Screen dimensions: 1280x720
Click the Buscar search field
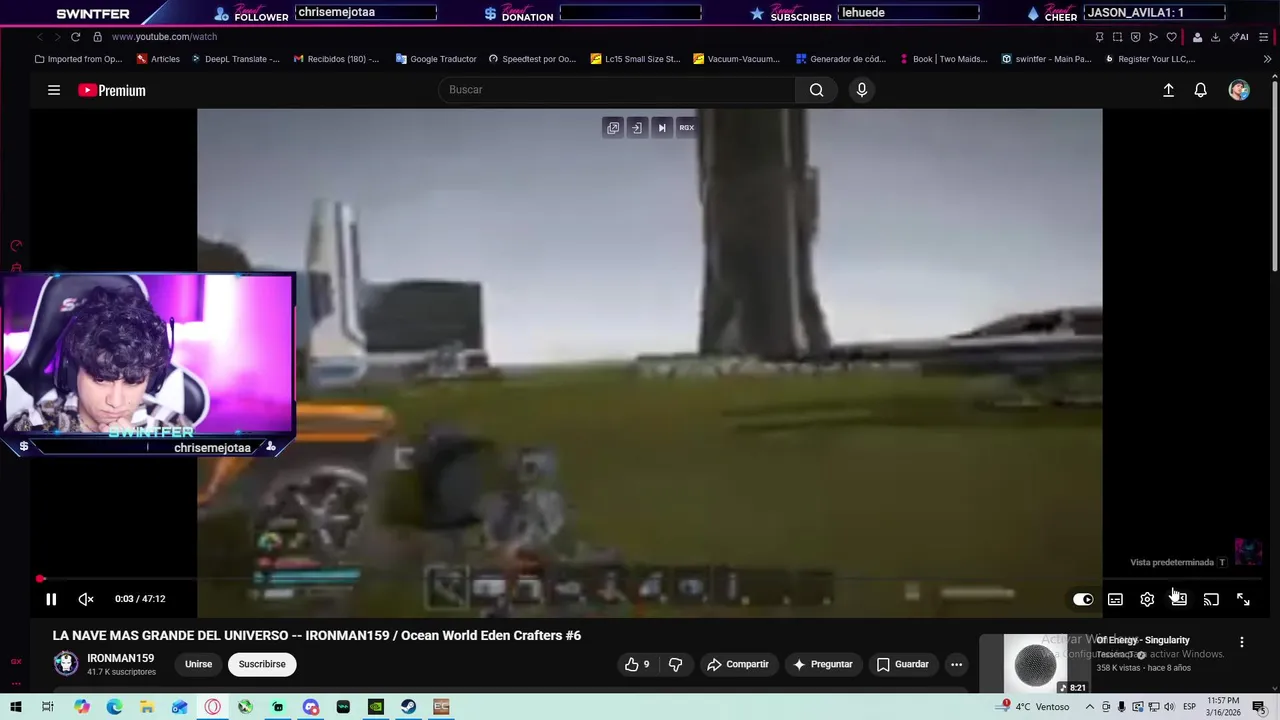[x=617, y=90]
